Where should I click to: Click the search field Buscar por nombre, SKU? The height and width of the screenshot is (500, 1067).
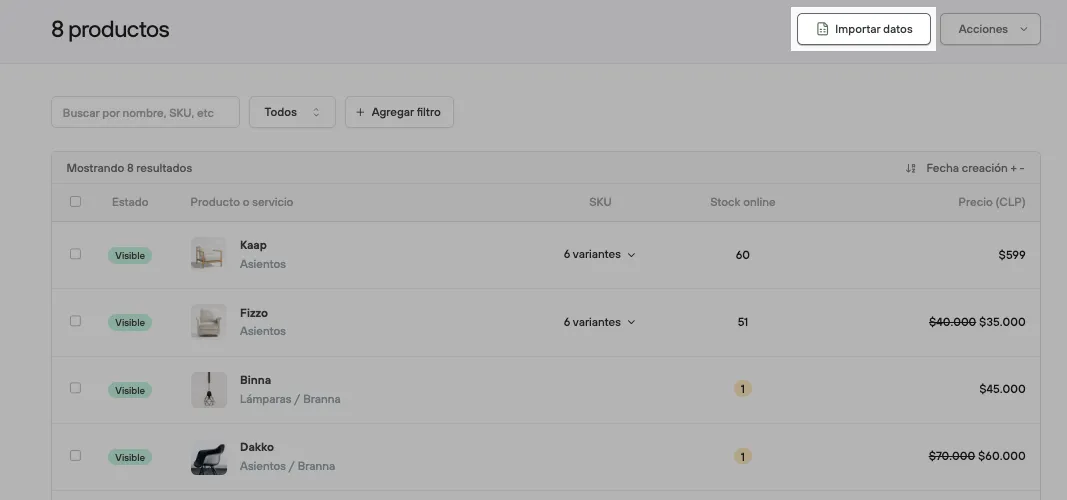tap(145, 112)
